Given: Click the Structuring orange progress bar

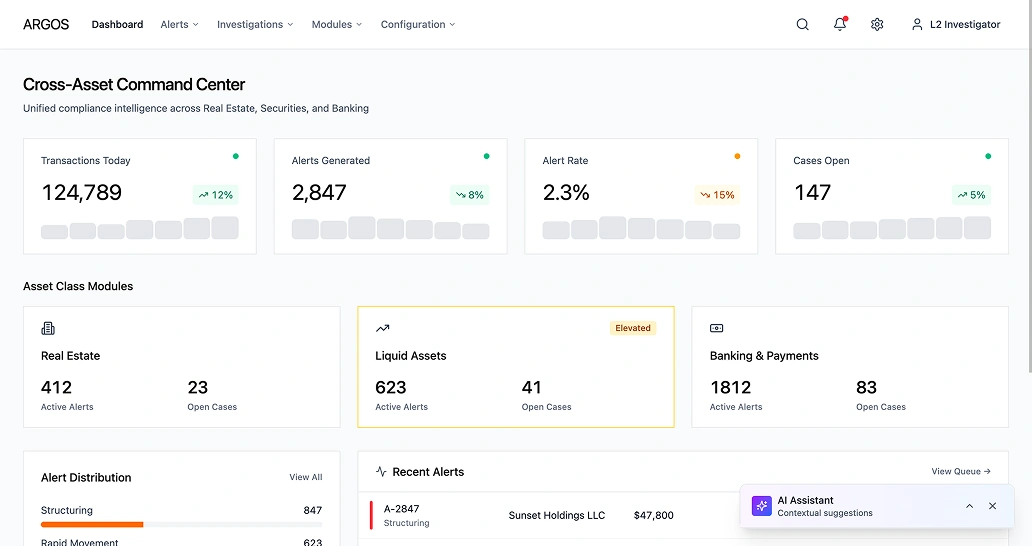Looking at the screenshot, I should click(92, 524).
